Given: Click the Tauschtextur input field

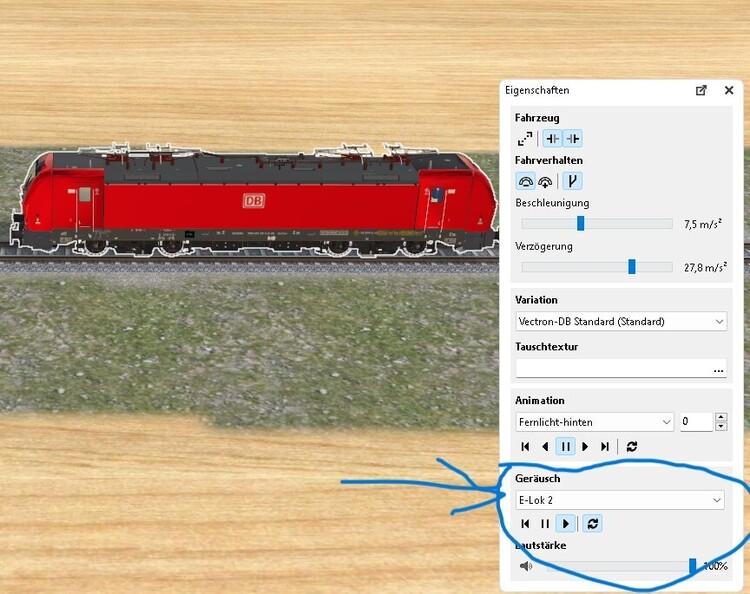Looking at the screenshot, I should (612, 369).
